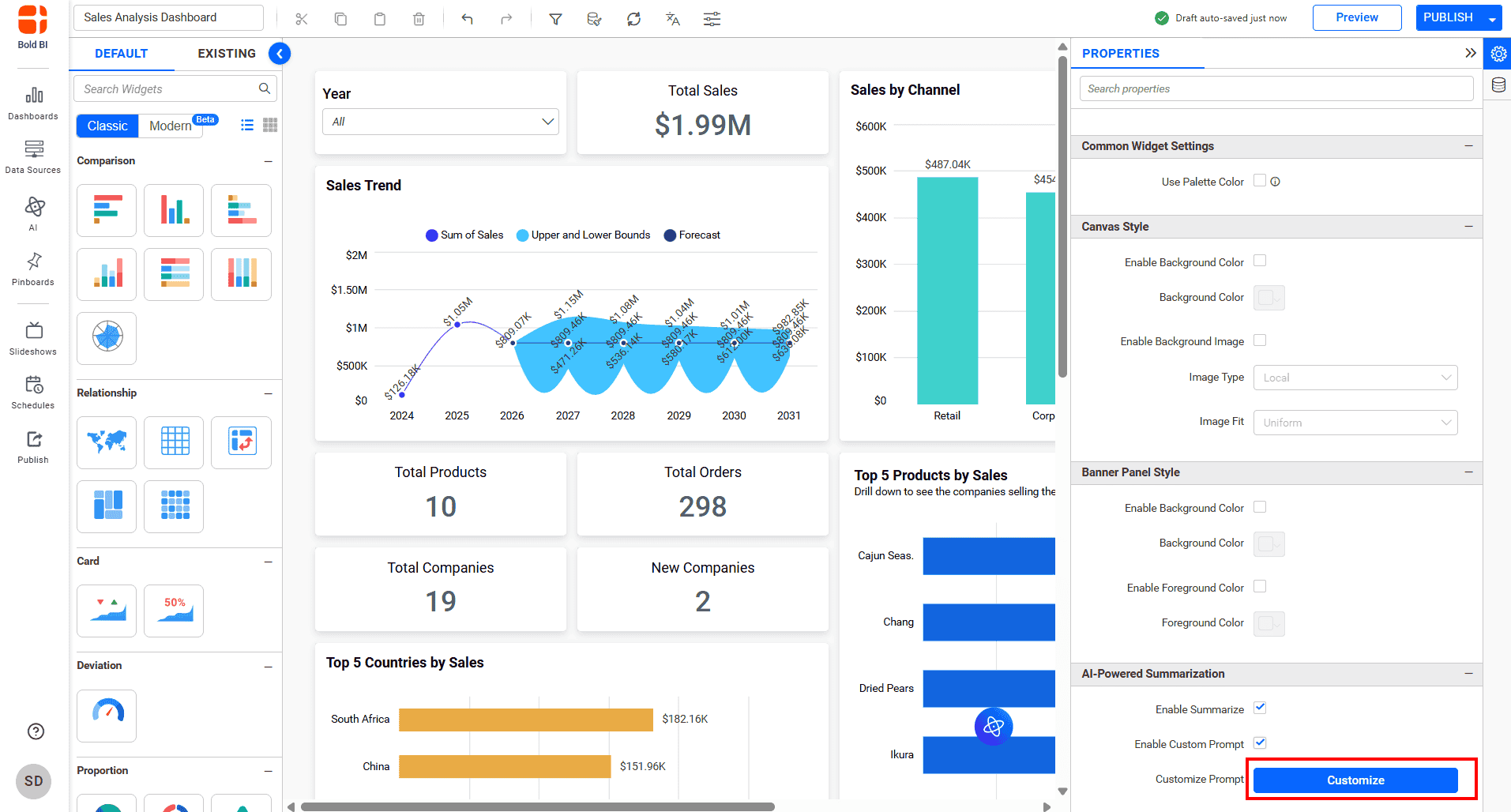The width and height of the screenshot is (1511, 812).
Task: Undo the last action
Action: [467, 19]
